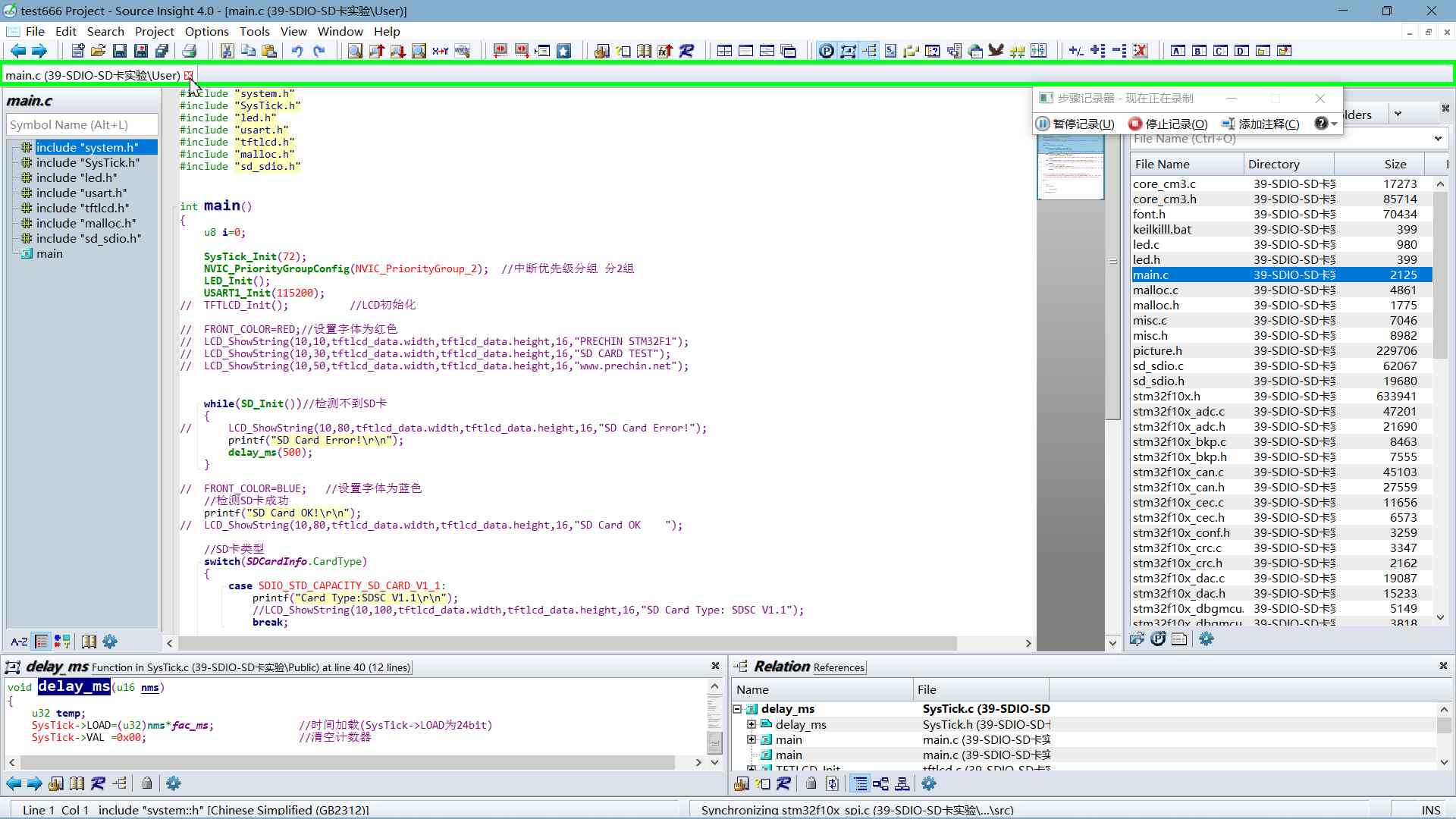
Task: Close the Relation panel
Action: pyautogui.click(x=1442, y=666)
